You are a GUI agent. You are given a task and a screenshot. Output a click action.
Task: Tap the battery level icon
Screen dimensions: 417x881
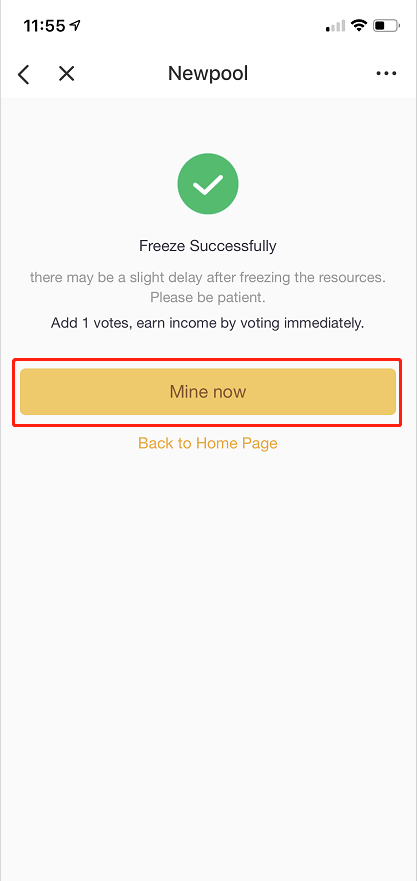[387, 26]
